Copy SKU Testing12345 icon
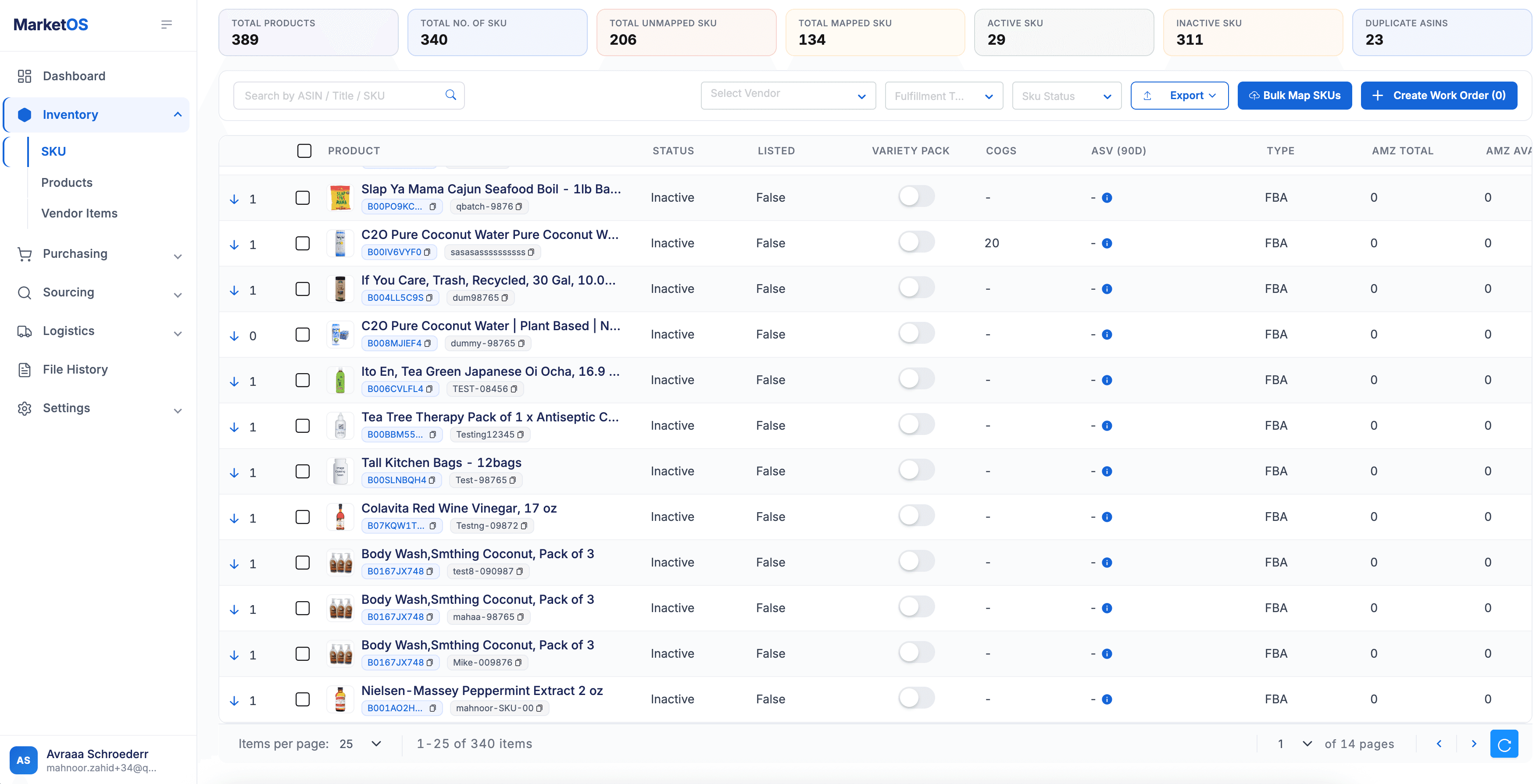Screen dimensions: 1536x784 tap(521, 435)
